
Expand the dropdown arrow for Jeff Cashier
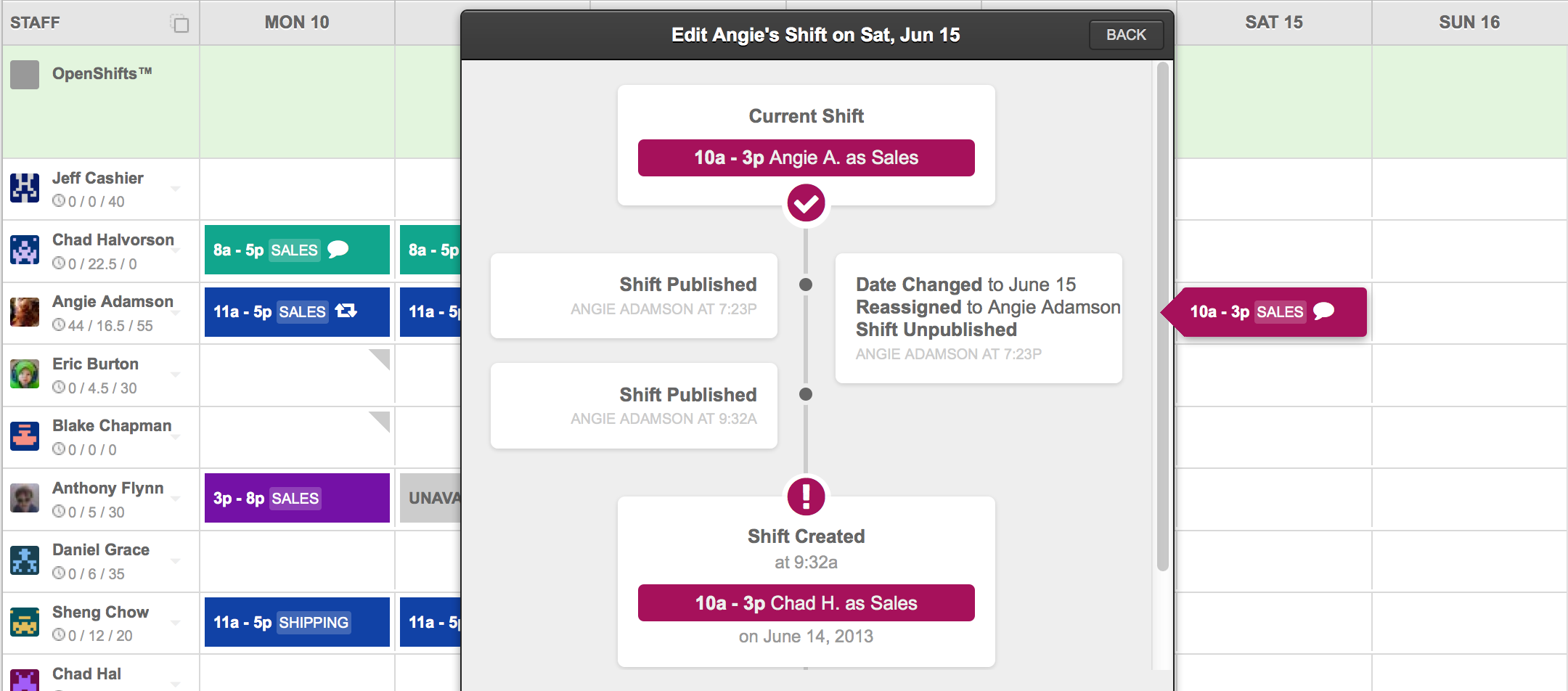pos(175,189)
